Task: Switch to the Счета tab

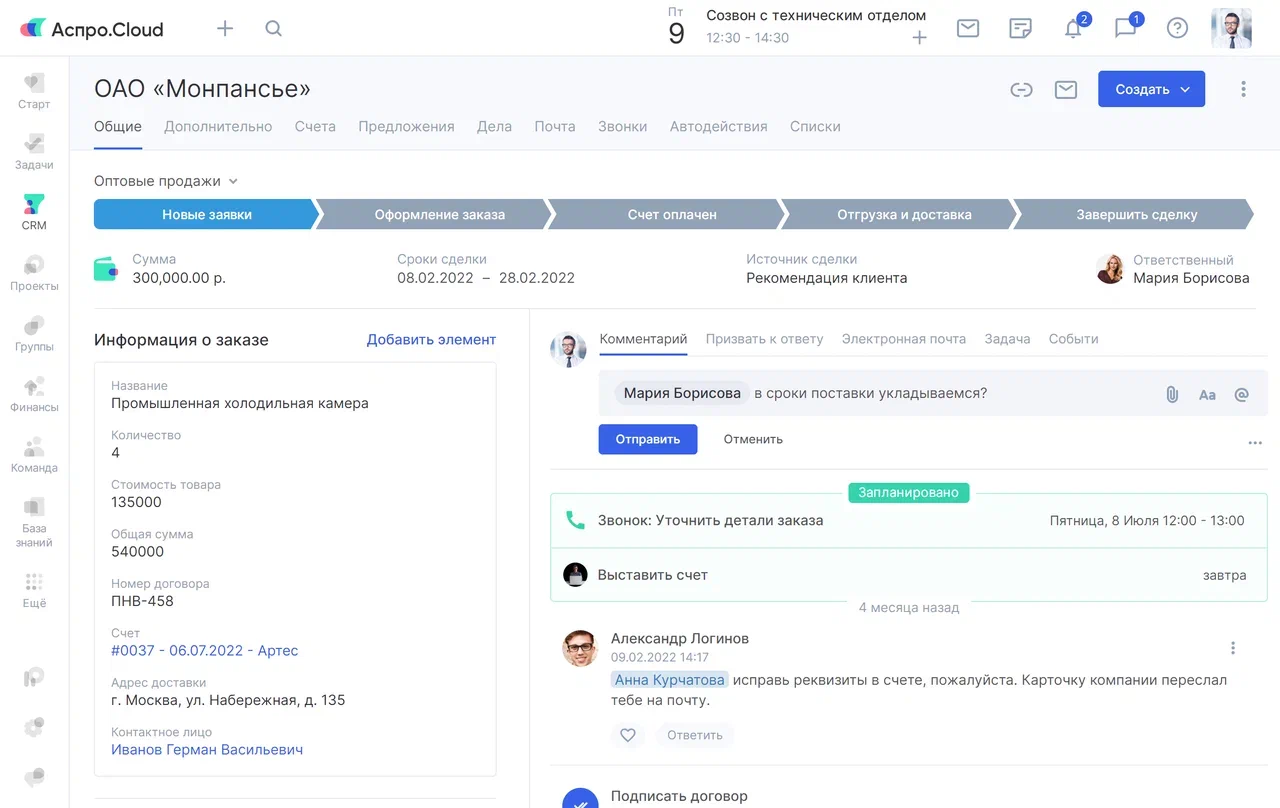Action: coord(315,127)
